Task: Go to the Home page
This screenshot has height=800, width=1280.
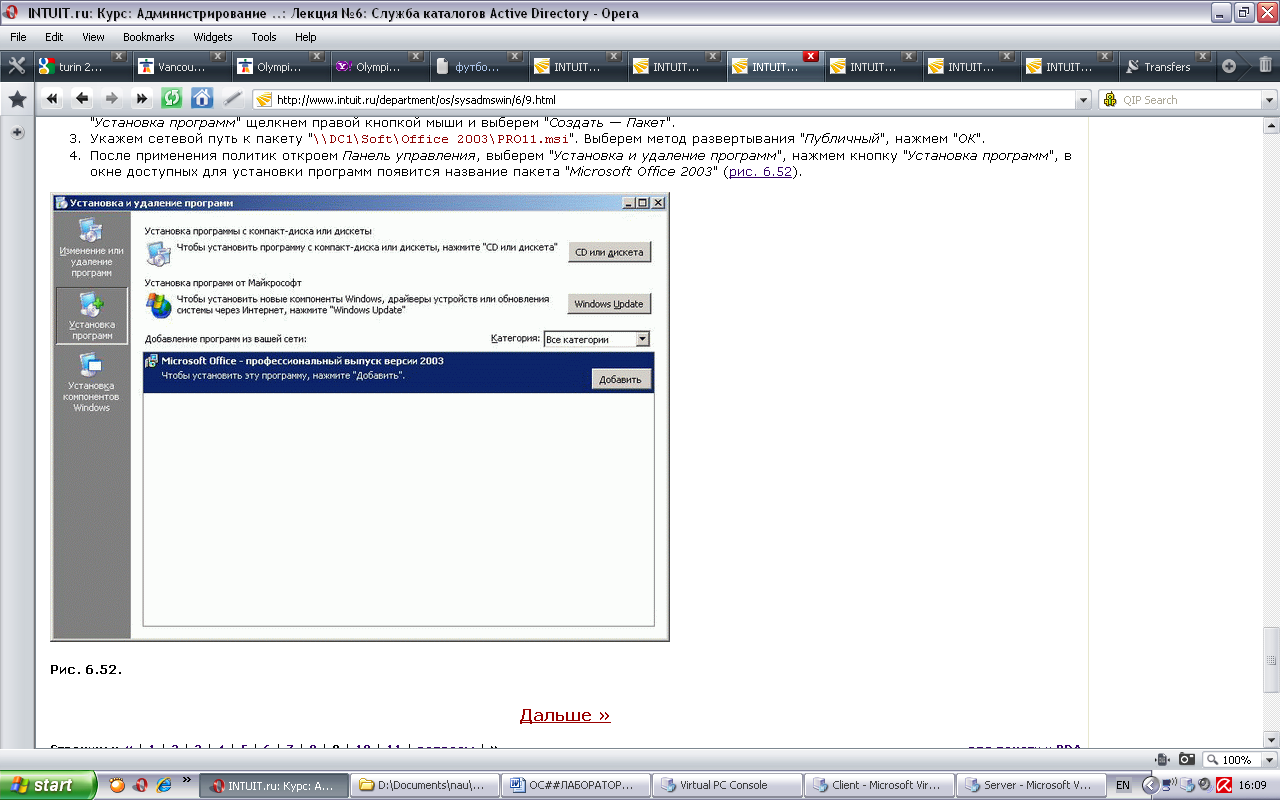Action: pyautogui.click(x=202, y=99)
